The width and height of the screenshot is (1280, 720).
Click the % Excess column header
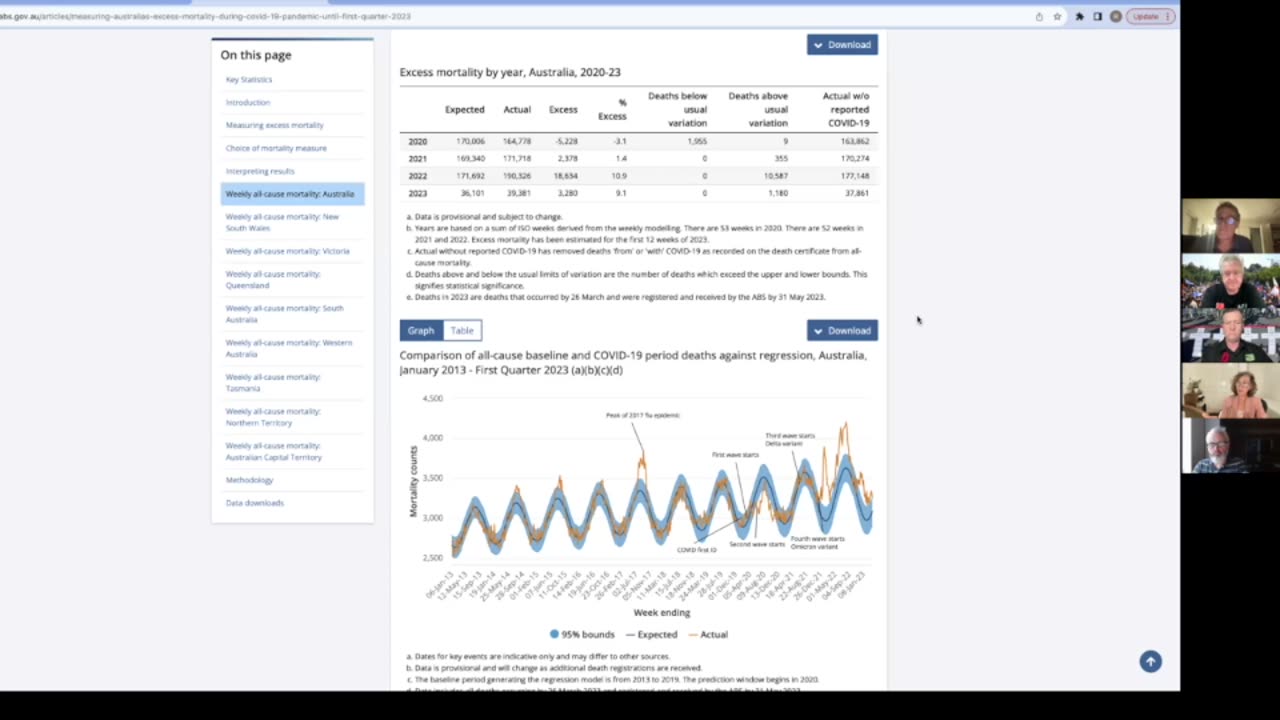point(613,109)
